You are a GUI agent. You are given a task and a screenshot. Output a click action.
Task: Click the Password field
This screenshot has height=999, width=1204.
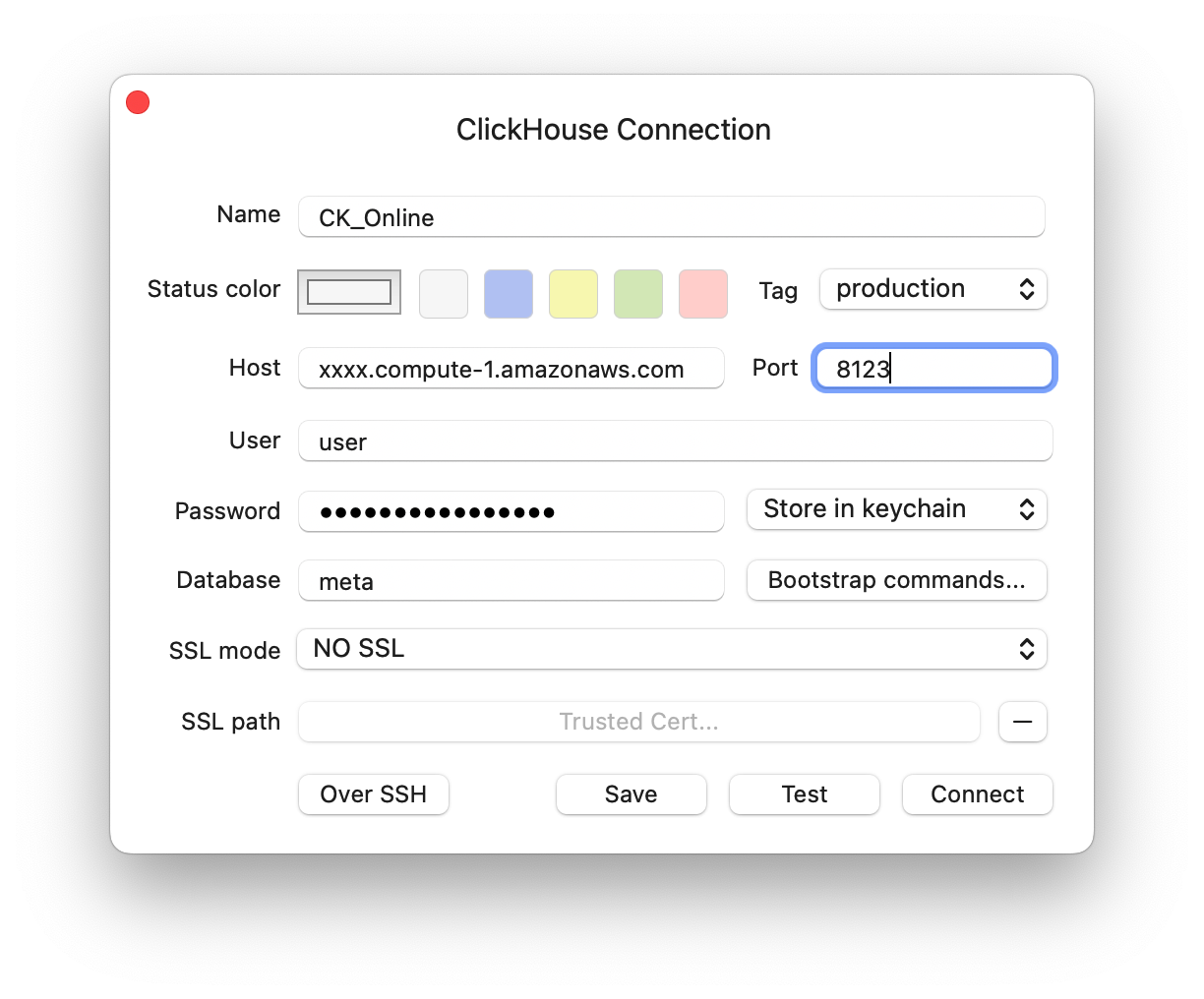[511, 511]
